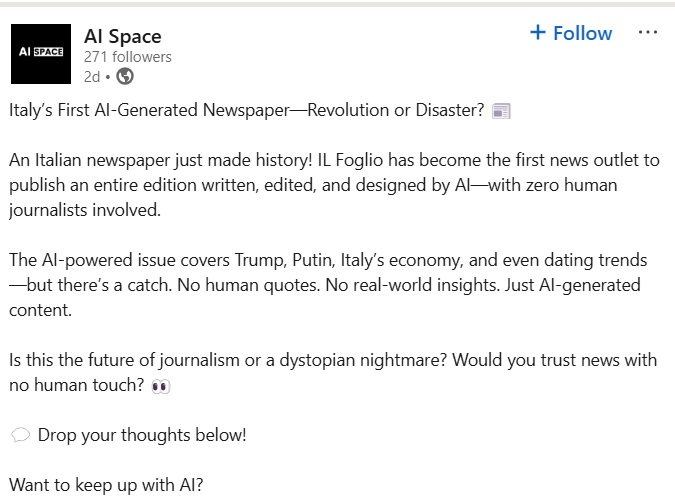Follow the AI Space page
The width and height of the screenshot is (675, 504).
pos(570,33)
